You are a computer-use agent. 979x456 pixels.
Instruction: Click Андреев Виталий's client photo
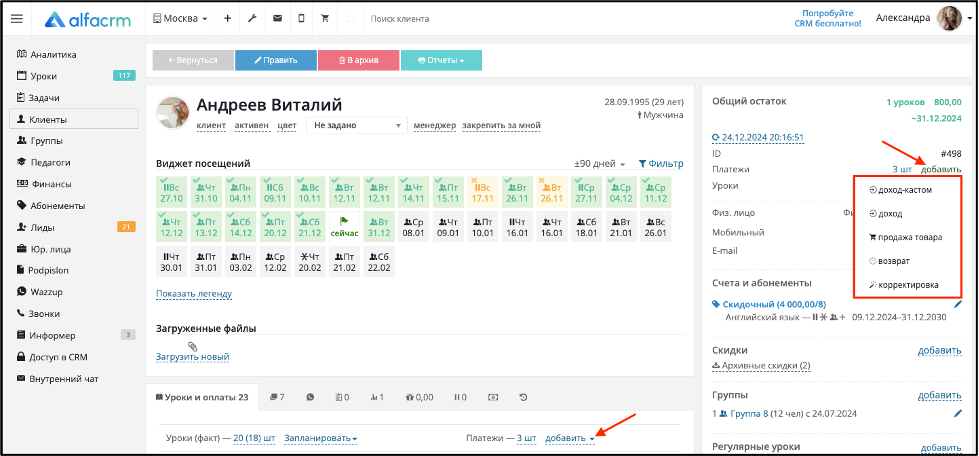coord(172,113)
